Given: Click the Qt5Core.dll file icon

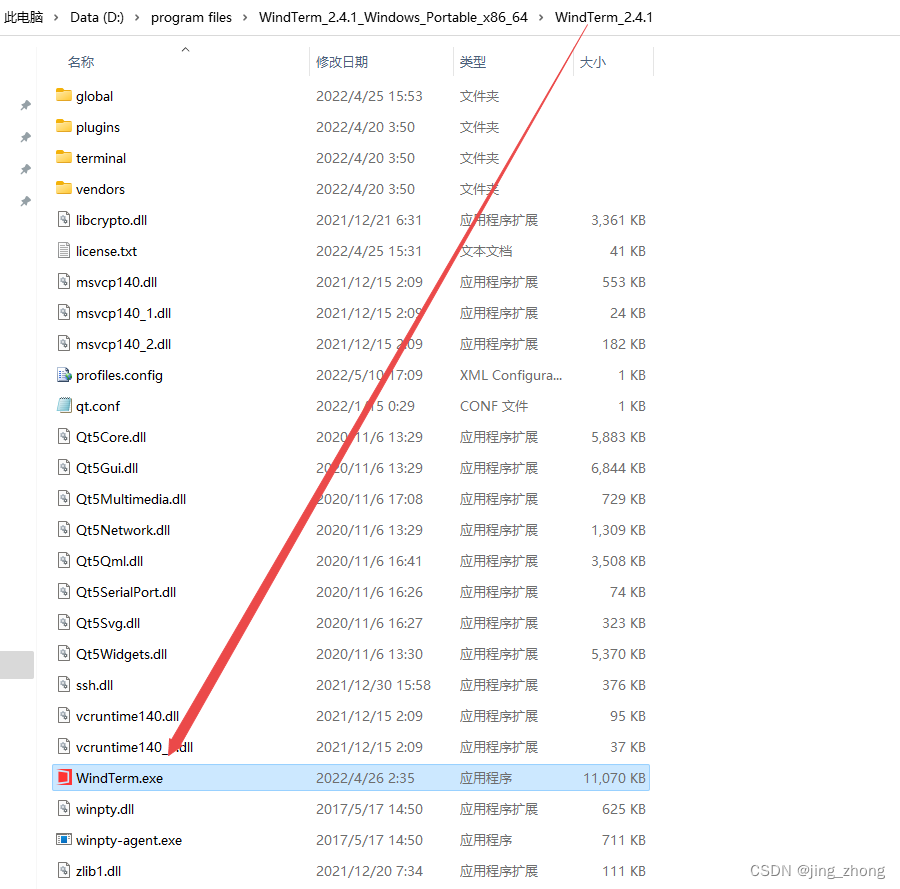Looking at the screenshot, I should [x=64, y=436].
